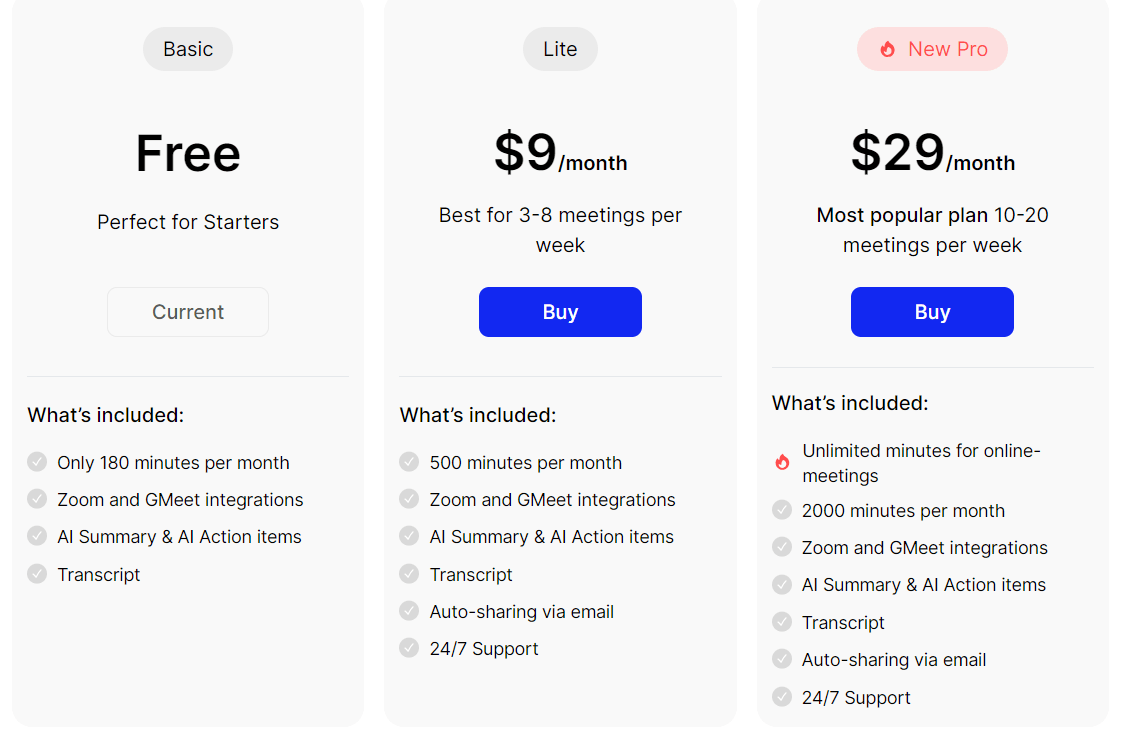Click checkmark icon next to Only 180 minutes
The height and width of the screenshot is (737, 1121).
[x=37, y=462]
